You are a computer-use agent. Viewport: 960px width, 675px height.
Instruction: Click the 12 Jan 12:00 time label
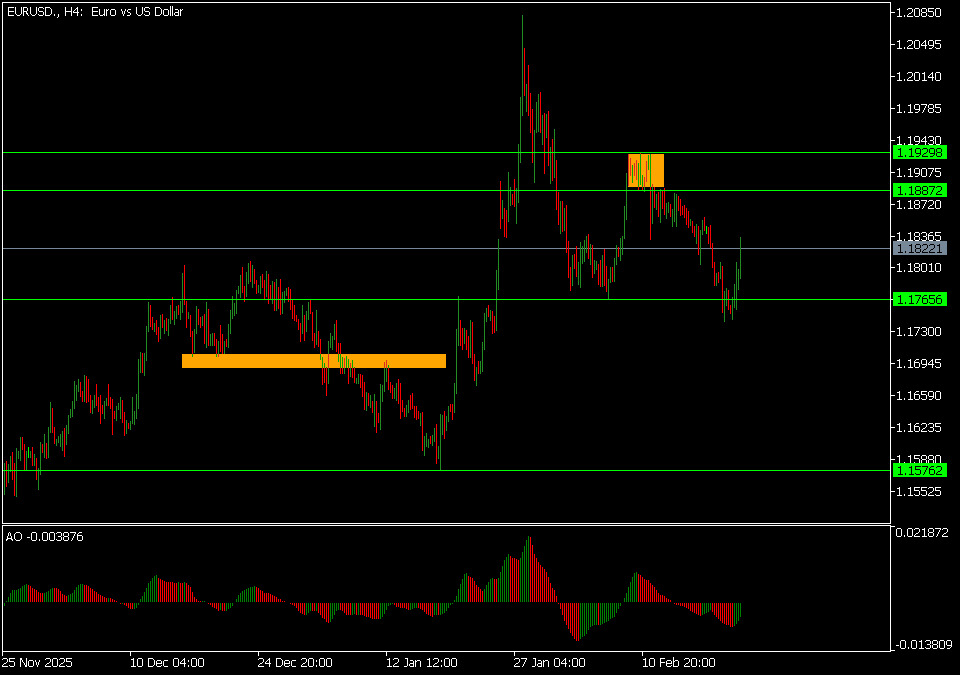[x=421, y=662]
